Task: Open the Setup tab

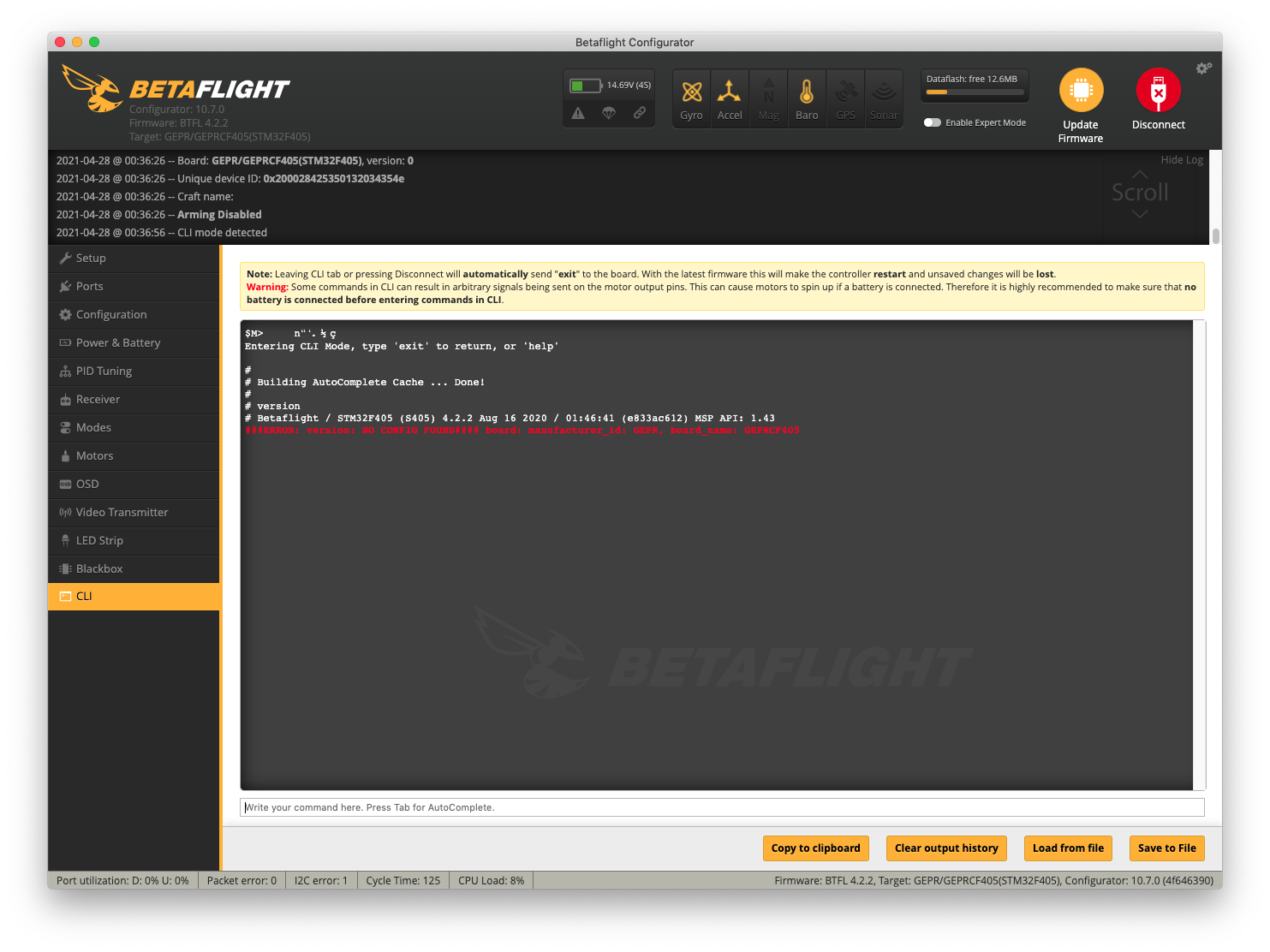Action: 134,258
